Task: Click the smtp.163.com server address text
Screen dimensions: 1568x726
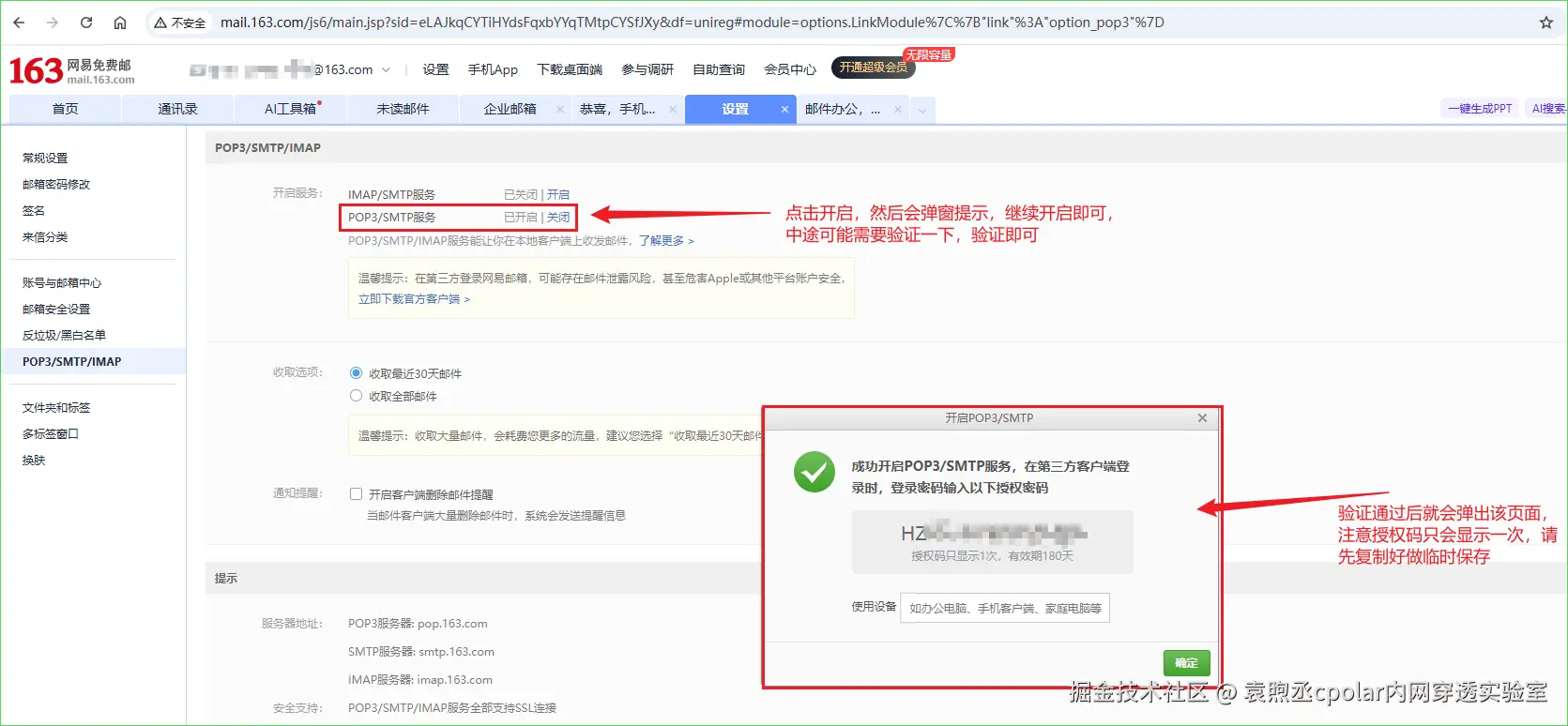Action: click(x=456, y=652)
